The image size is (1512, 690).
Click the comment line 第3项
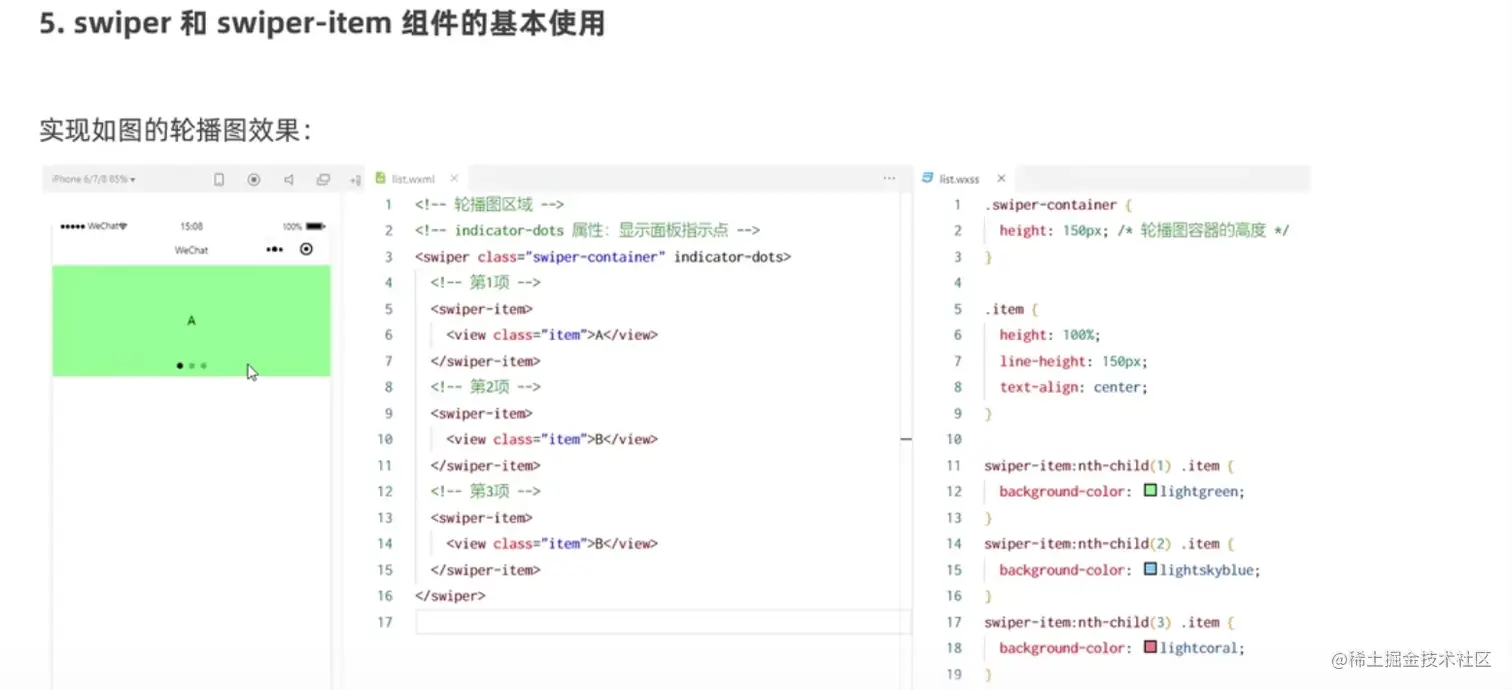pyautogui.click(x=485, y=491)
